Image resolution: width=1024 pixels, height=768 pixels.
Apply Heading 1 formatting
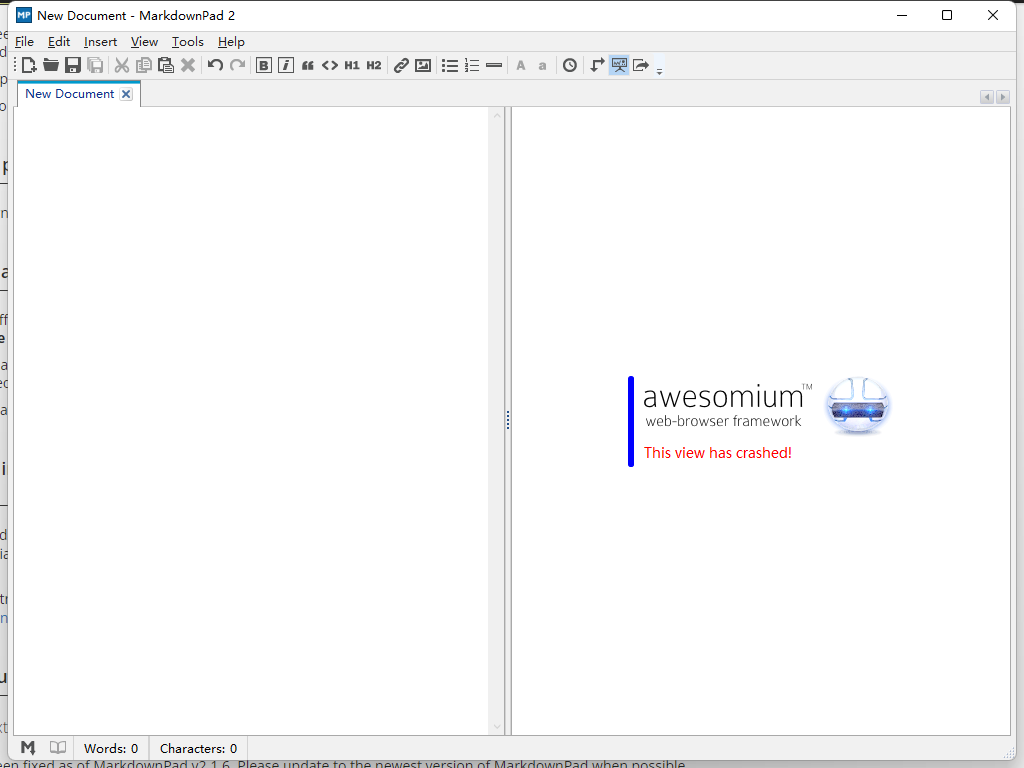pos(352,64)
